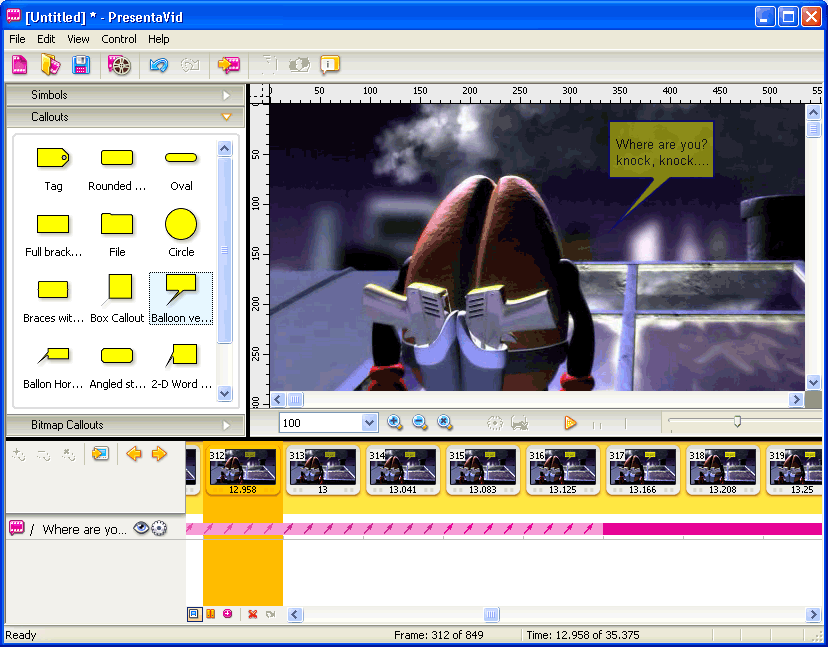Click the Where are yo... track label

pyautogui.click(x=84, y=529)
